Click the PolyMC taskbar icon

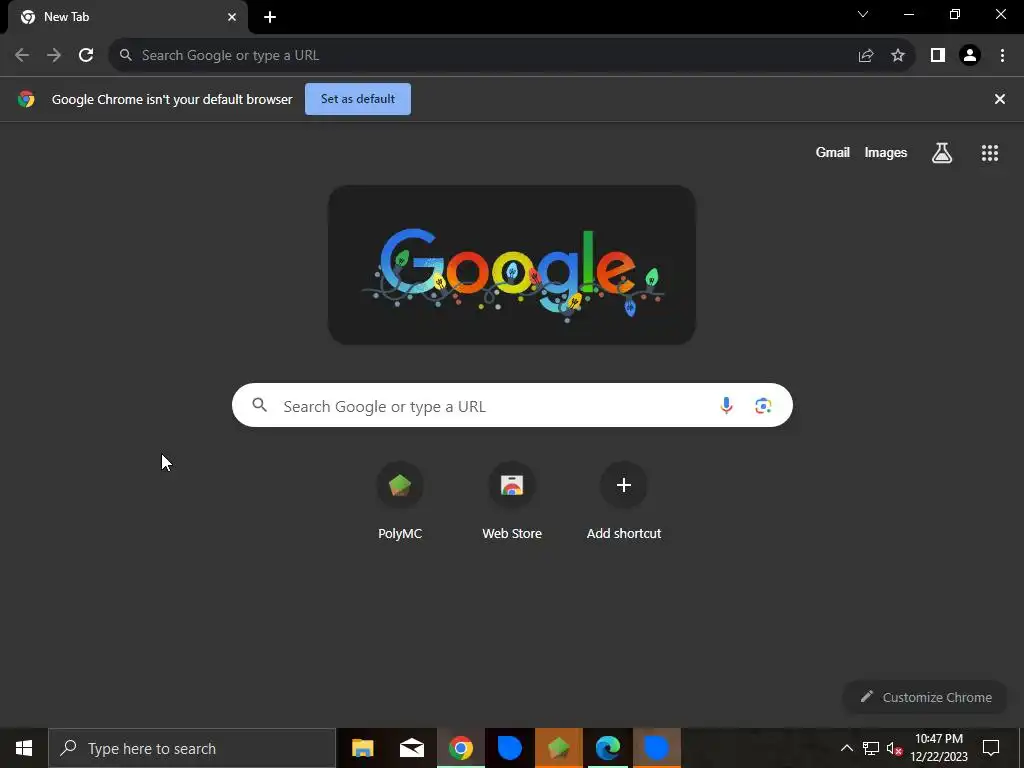[x=558, y=748]
